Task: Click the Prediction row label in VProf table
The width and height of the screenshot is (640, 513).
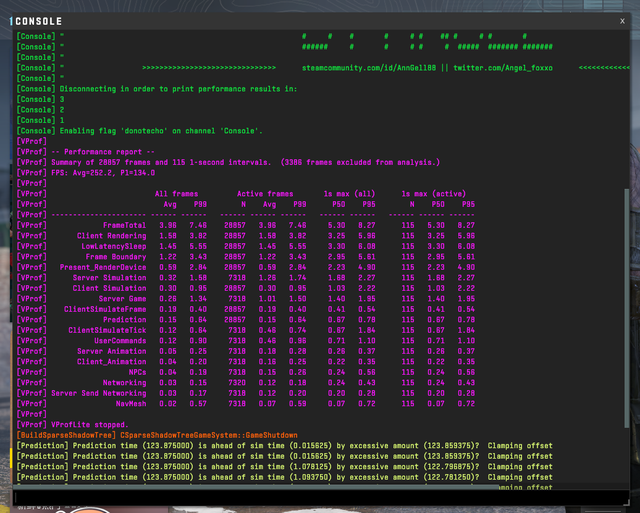Action: pyautogui.click(x=124, y=320)
